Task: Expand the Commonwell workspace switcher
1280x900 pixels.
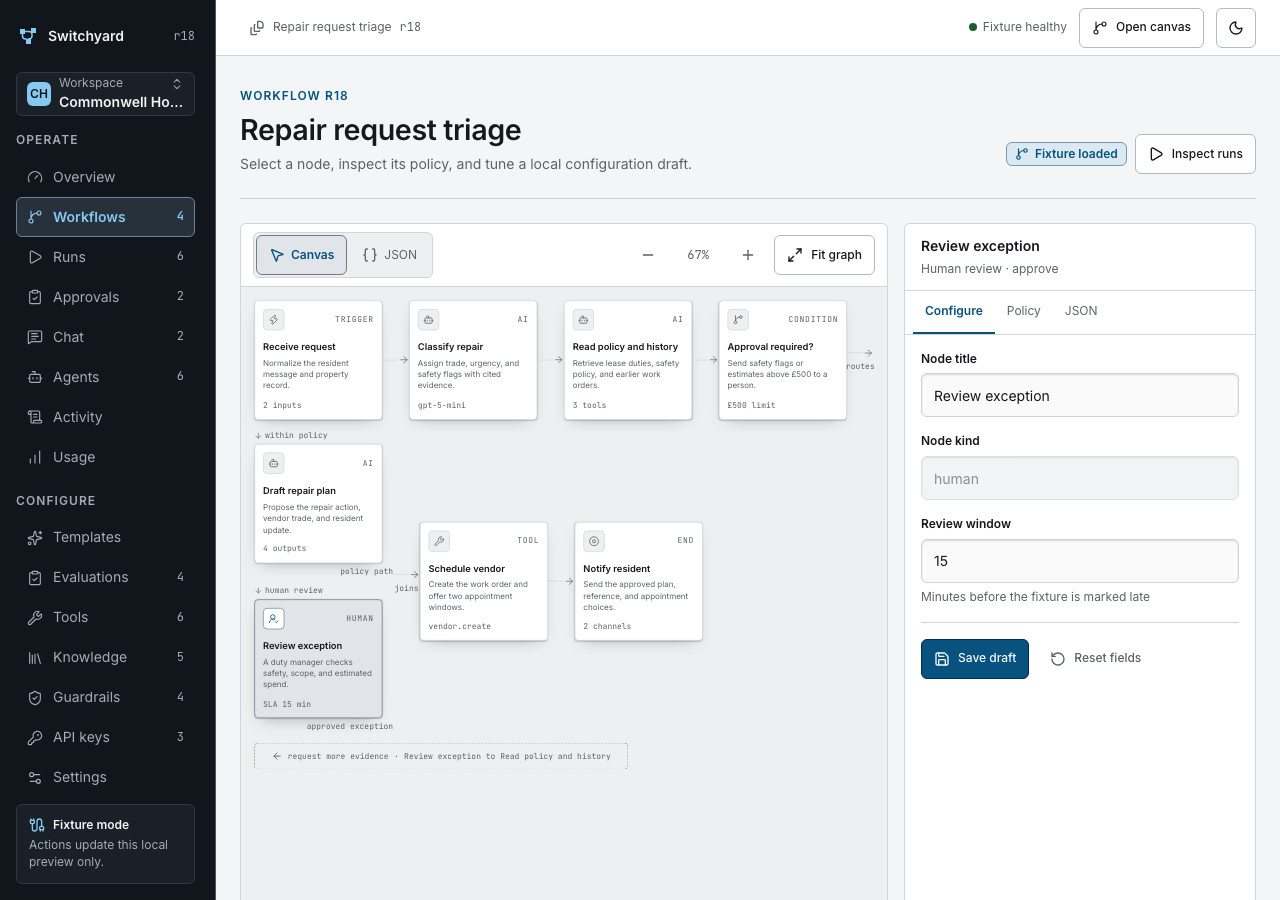Action: click(105, 94)
